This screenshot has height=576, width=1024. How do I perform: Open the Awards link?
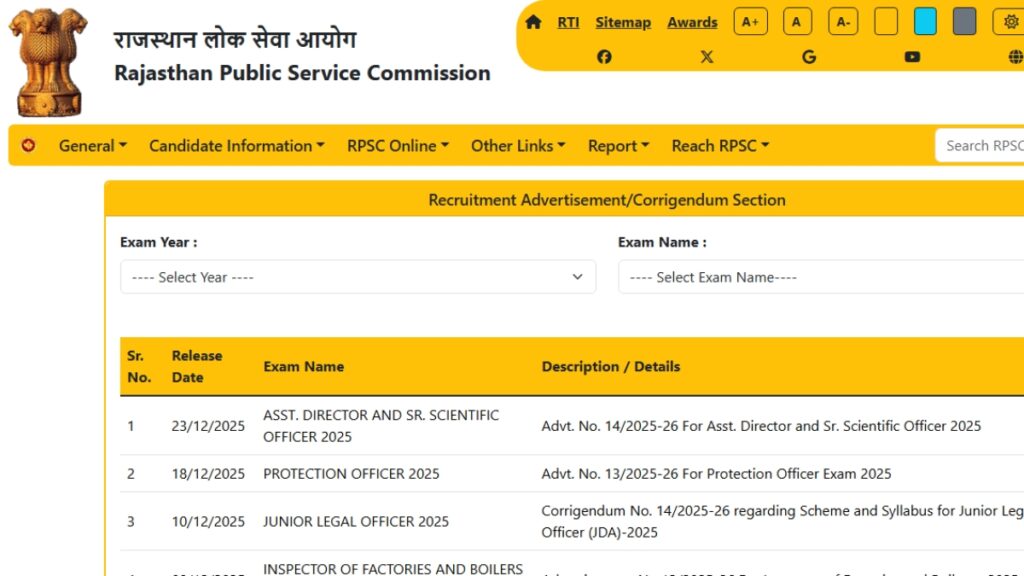(x=692, y=22)
